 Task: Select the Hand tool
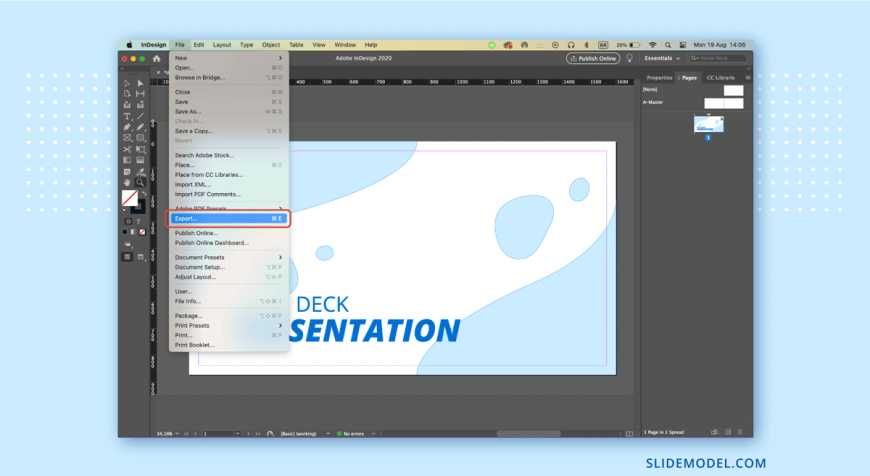pos(127,183)
